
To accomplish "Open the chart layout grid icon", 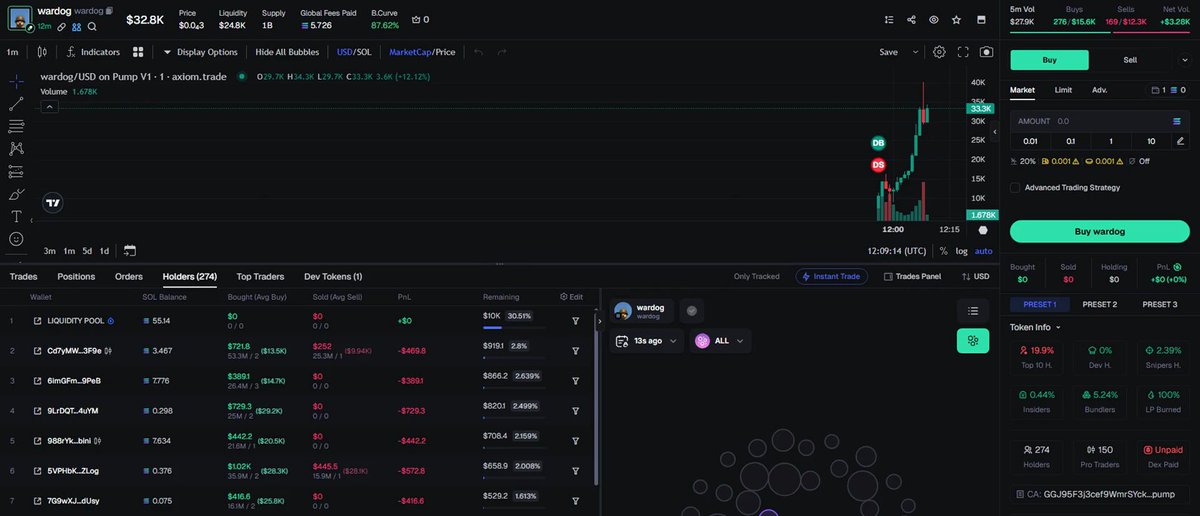I will coord(138,52).
